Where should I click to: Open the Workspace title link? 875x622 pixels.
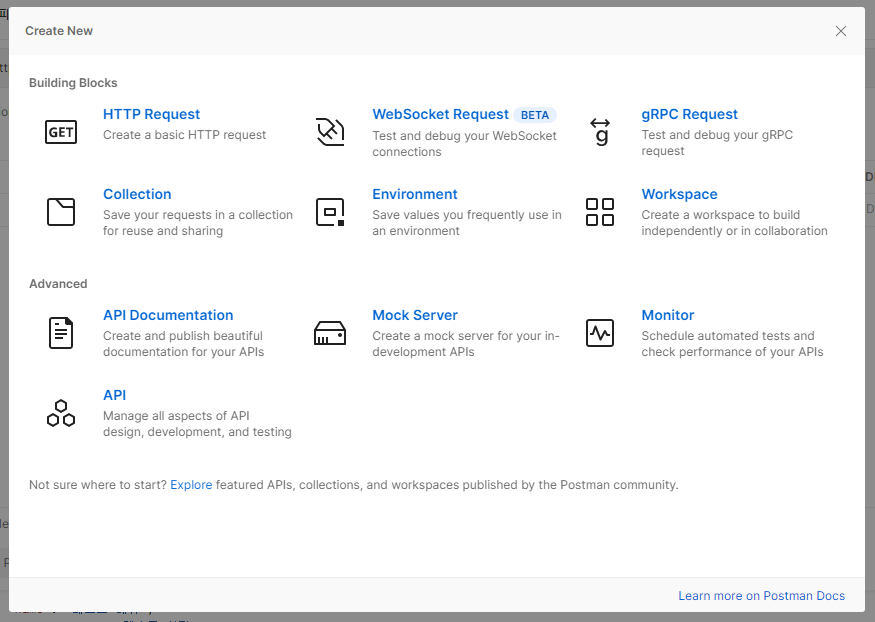679,194
